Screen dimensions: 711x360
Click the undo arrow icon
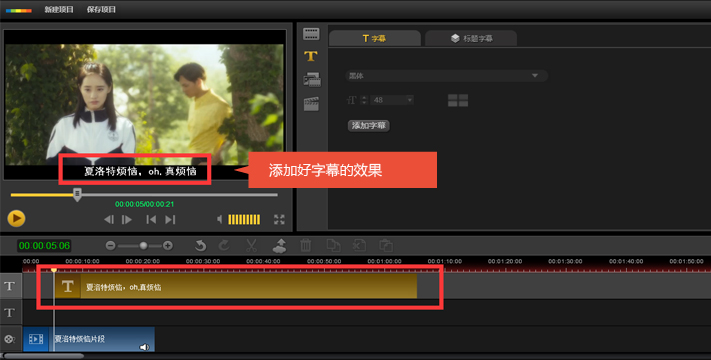(x=200, y=246)
